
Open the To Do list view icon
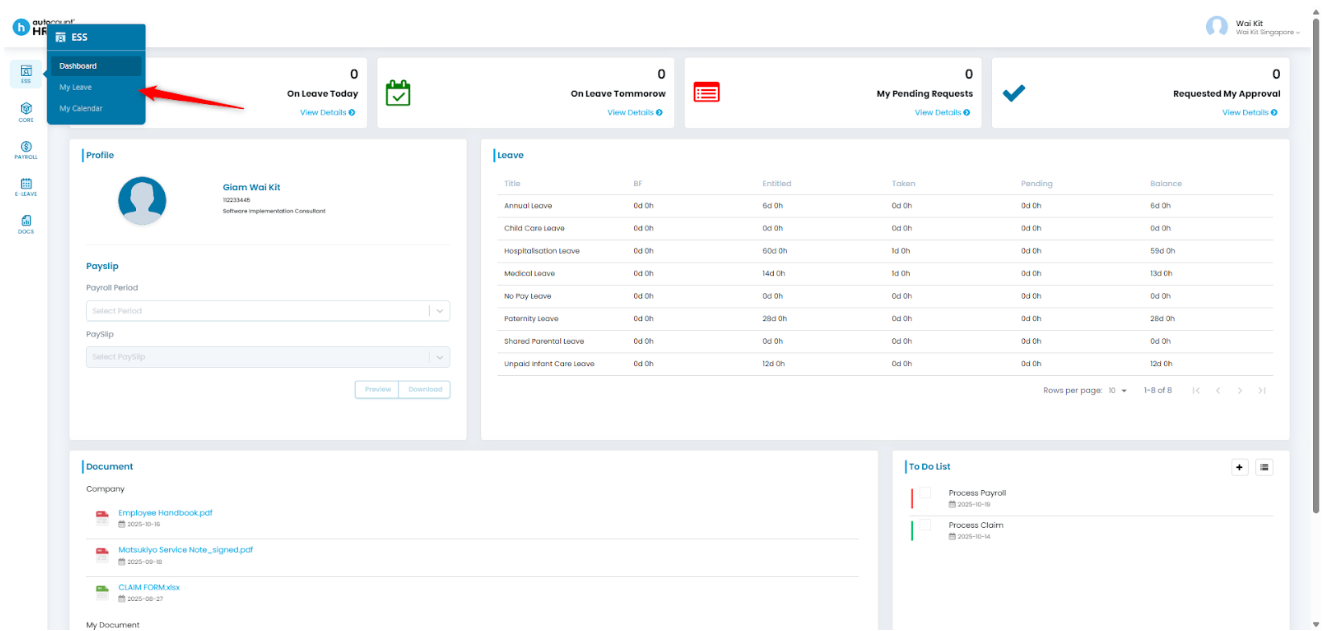point(1264,467)
